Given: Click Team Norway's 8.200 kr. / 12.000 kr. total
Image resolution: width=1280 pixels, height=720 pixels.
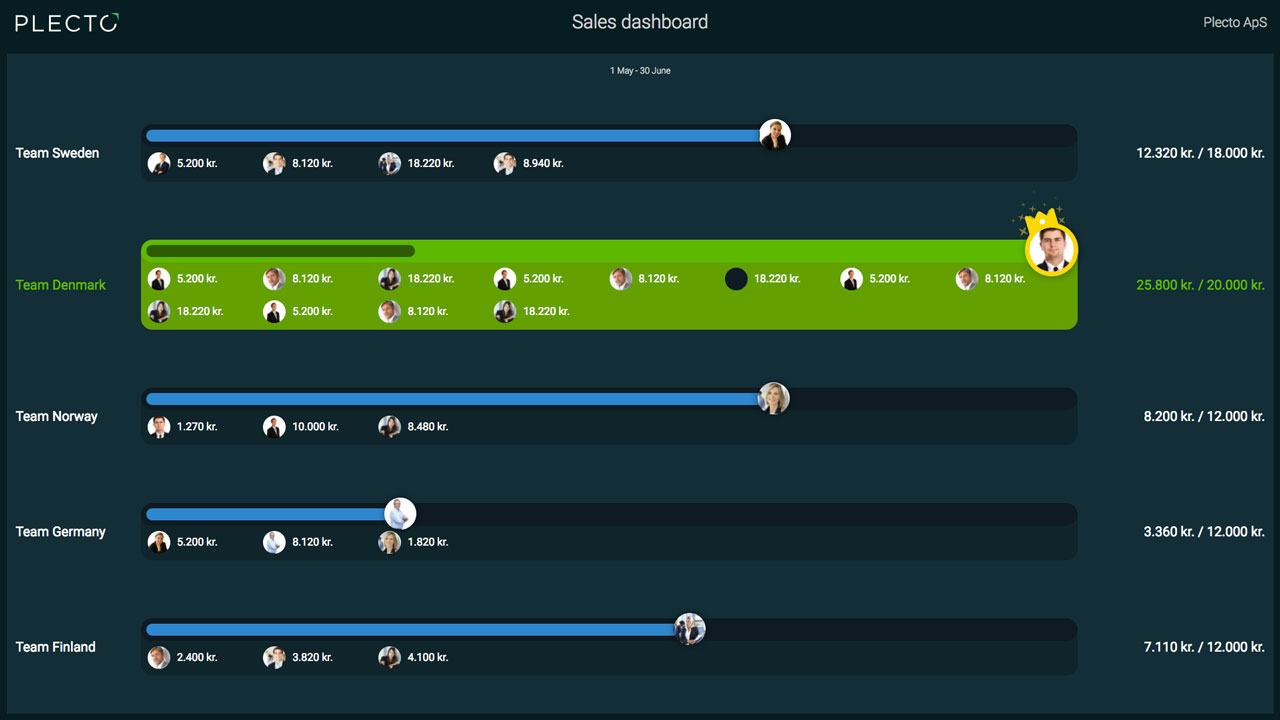Looking at the screenshot, I should 1204,416.
